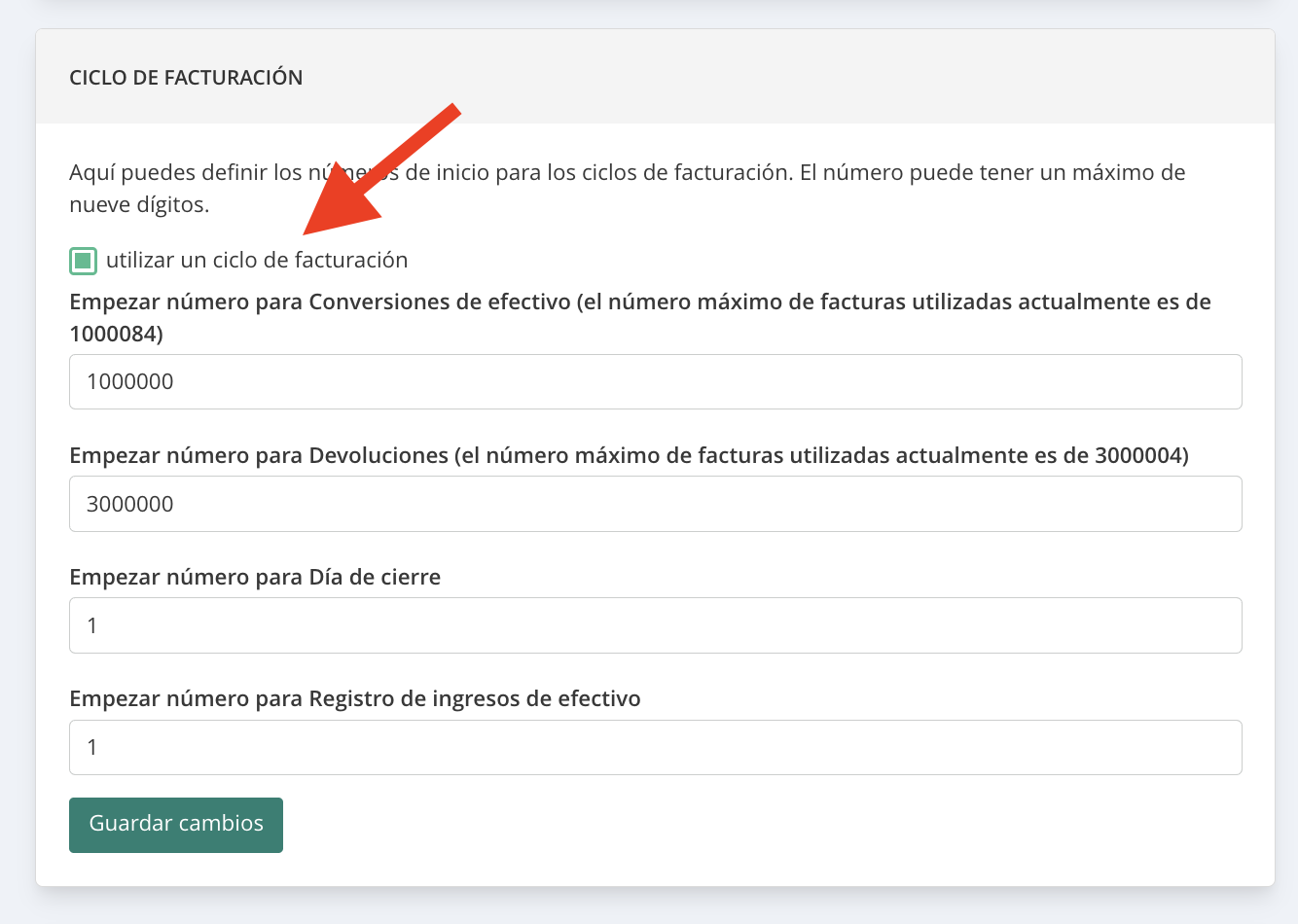1298x924 pixels.
Task: Click into the Devoluciones start number field
Action: (x=655, y=504)
